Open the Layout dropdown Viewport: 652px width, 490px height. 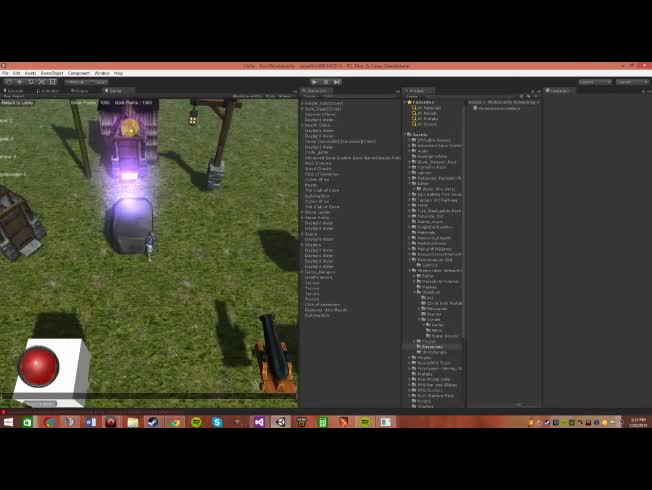632,82
